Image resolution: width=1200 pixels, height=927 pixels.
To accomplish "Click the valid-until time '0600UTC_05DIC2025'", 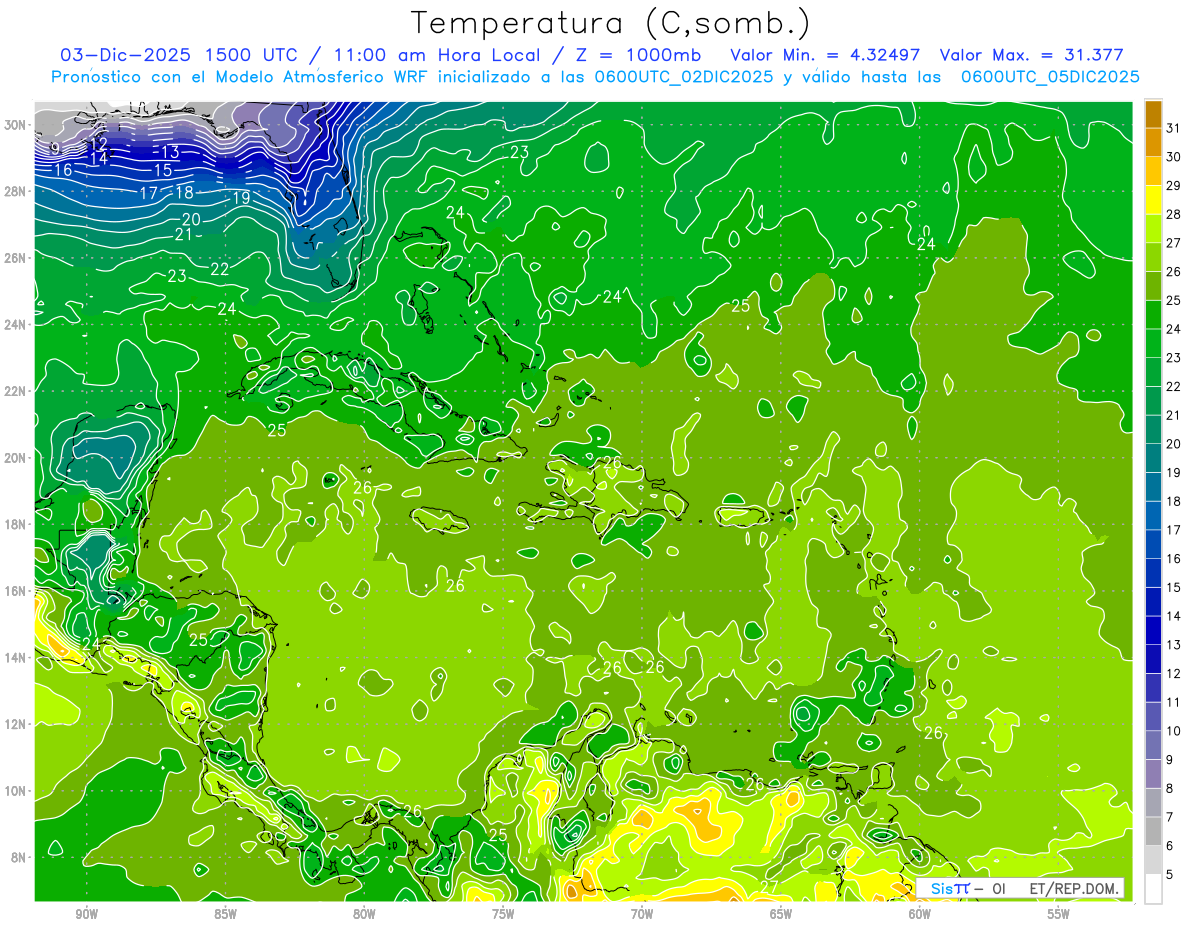I will point(1050,77).
